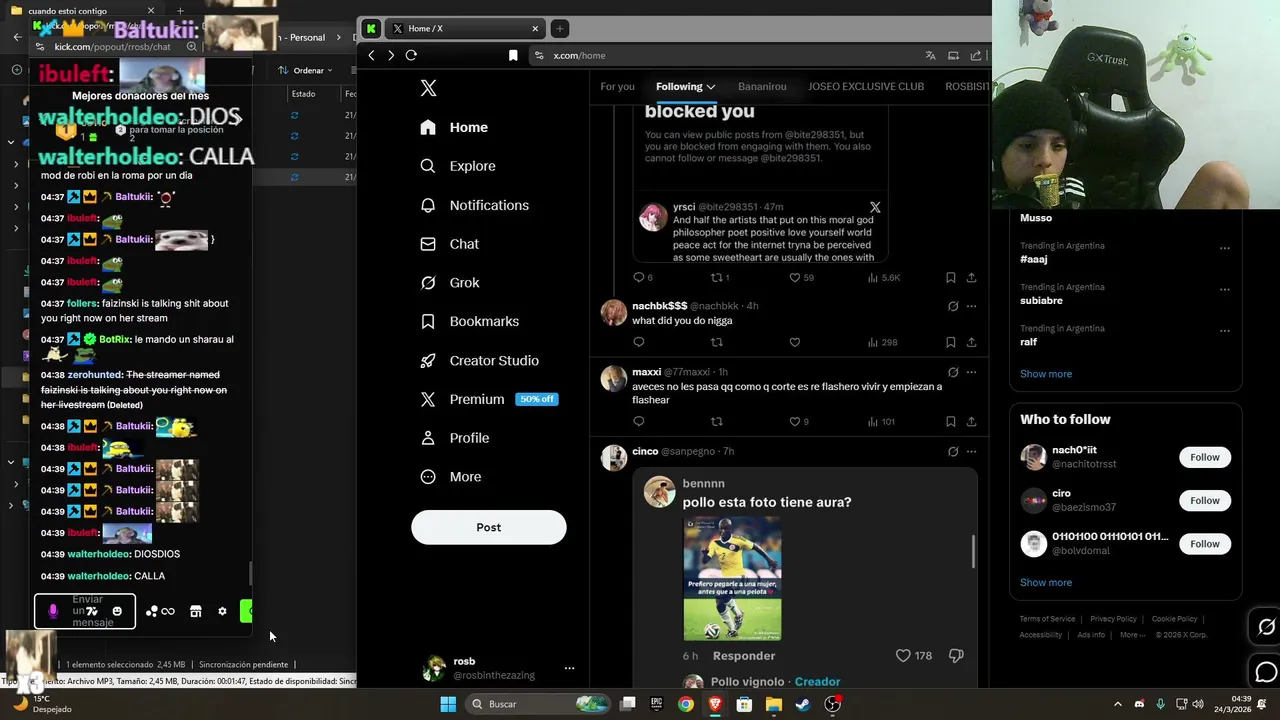Open the translate page icon in the address bar
Screen dimensions: 1280x720
pos(931,55)
